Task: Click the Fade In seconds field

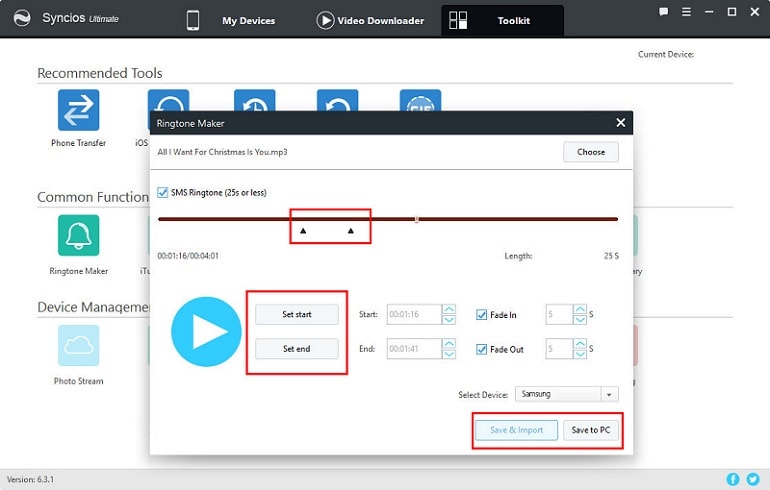Action: [x=559, y=314]
